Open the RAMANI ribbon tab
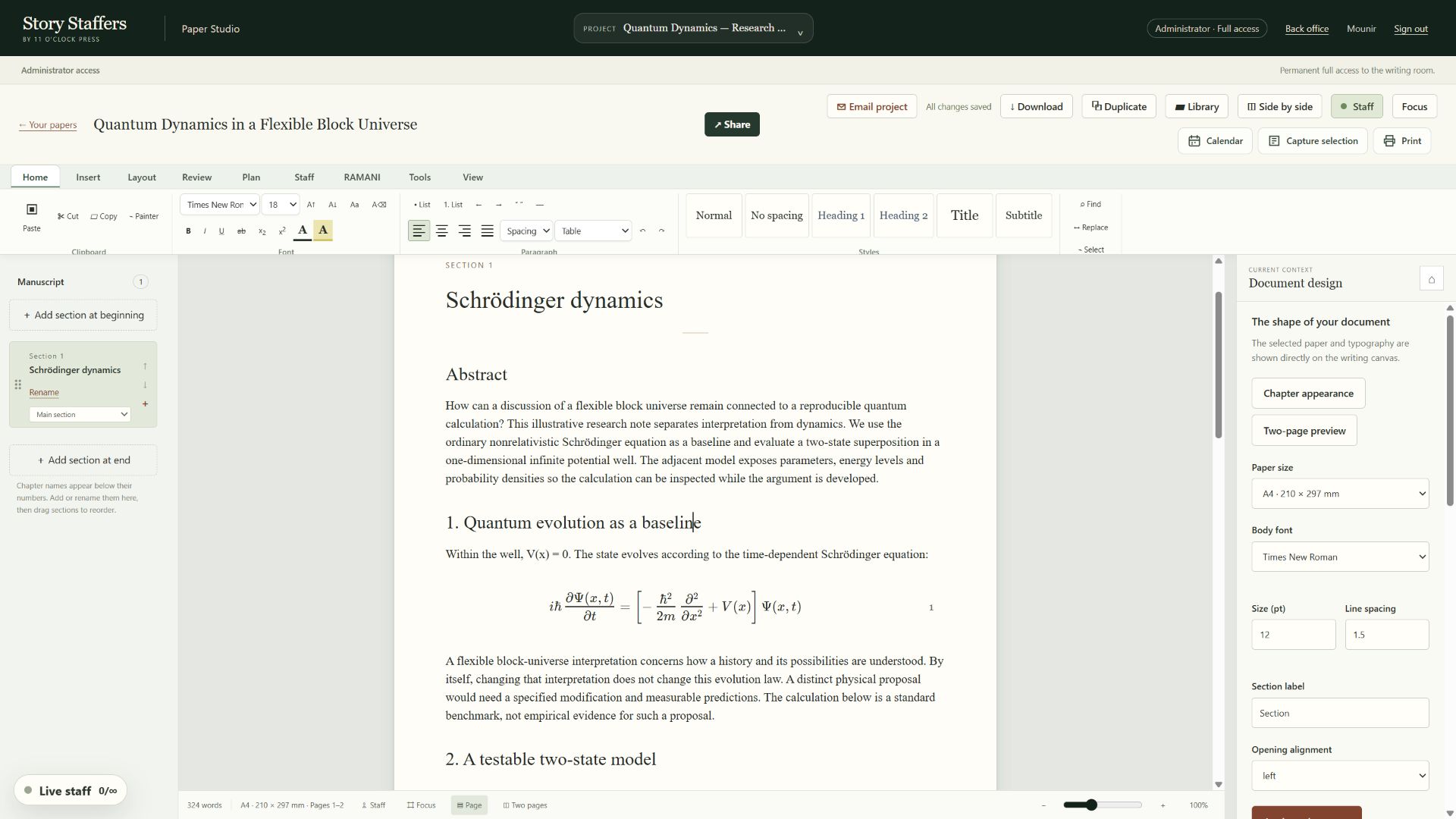Screen dimensions: 1456x819 362,177
